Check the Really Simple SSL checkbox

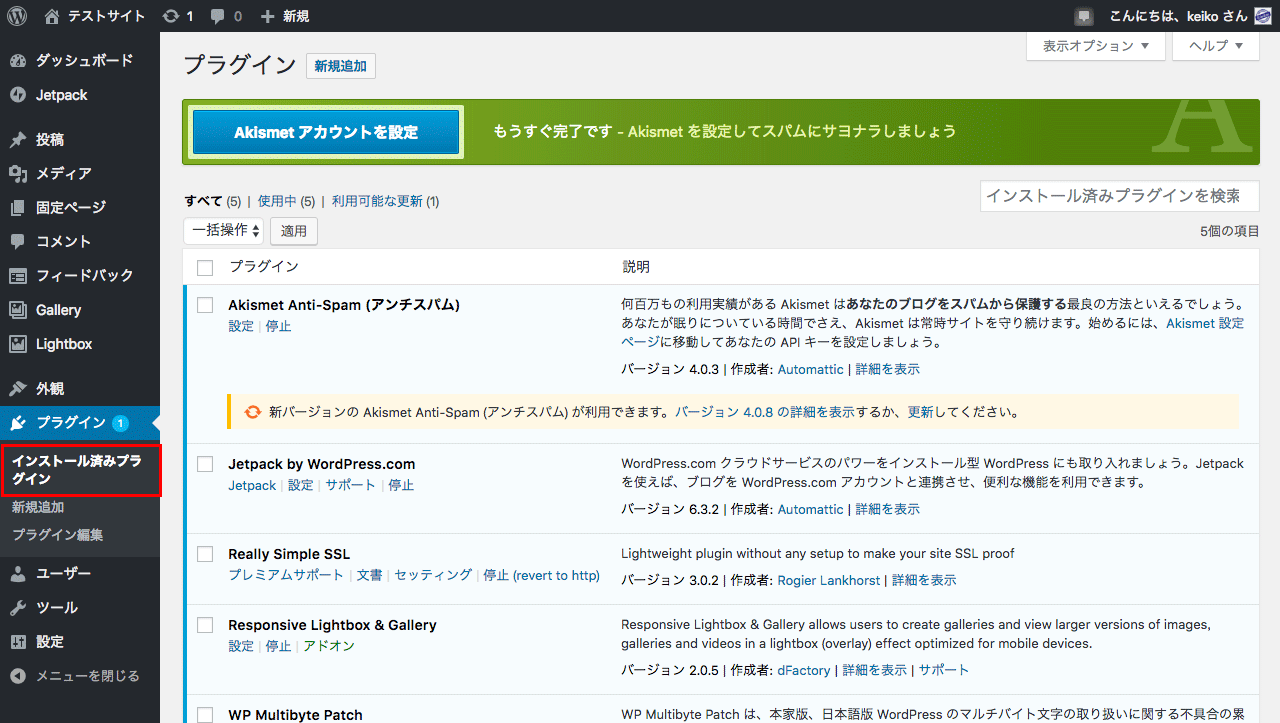click(x=205, y=554)
